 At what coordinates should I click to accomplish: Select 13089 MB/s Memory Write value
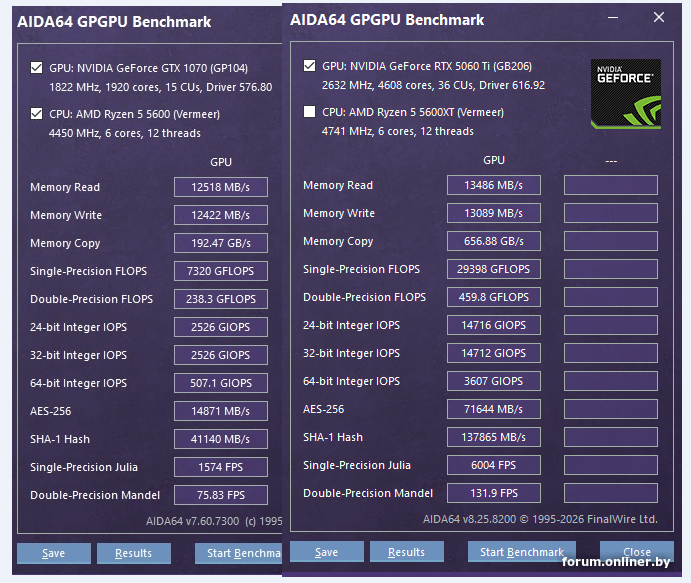(x=494, y=213)
